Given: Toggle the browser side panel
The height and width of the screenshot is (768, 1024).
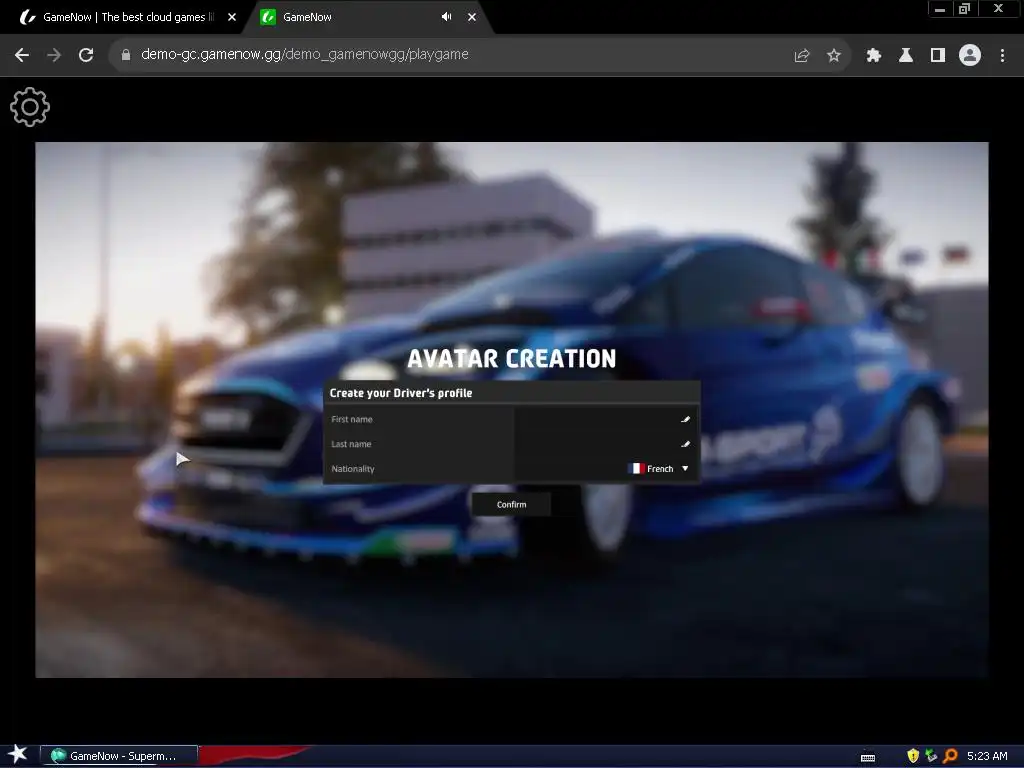Looking at the screenshot, I should [938, 56].
